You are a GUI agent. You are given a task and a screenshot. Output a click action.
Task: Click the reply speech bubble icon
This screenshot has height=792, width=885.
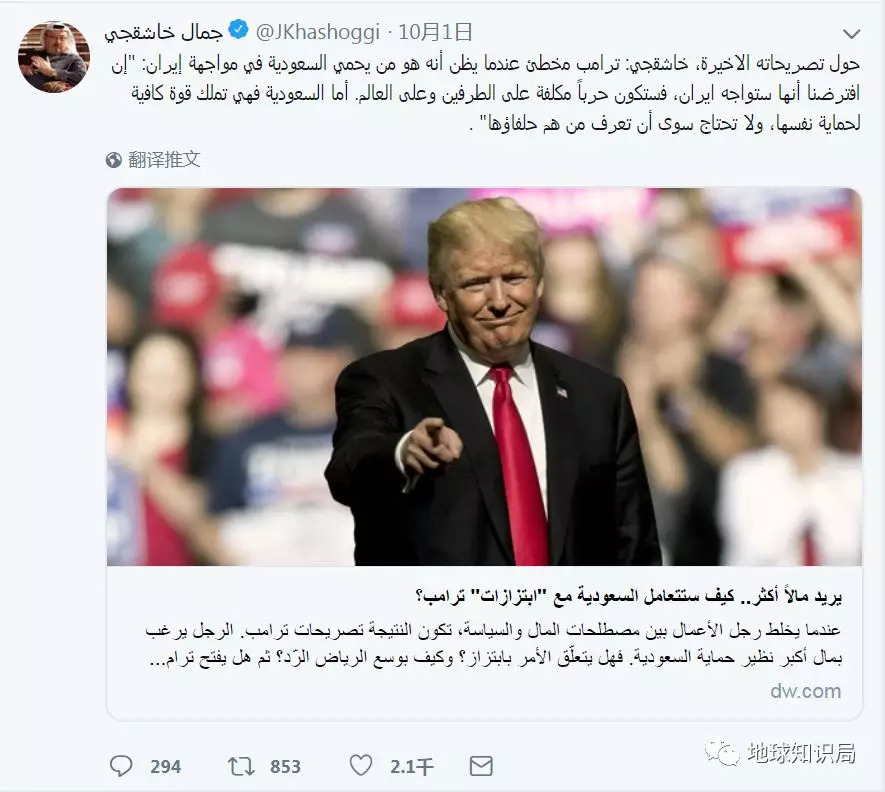(121, 766)
